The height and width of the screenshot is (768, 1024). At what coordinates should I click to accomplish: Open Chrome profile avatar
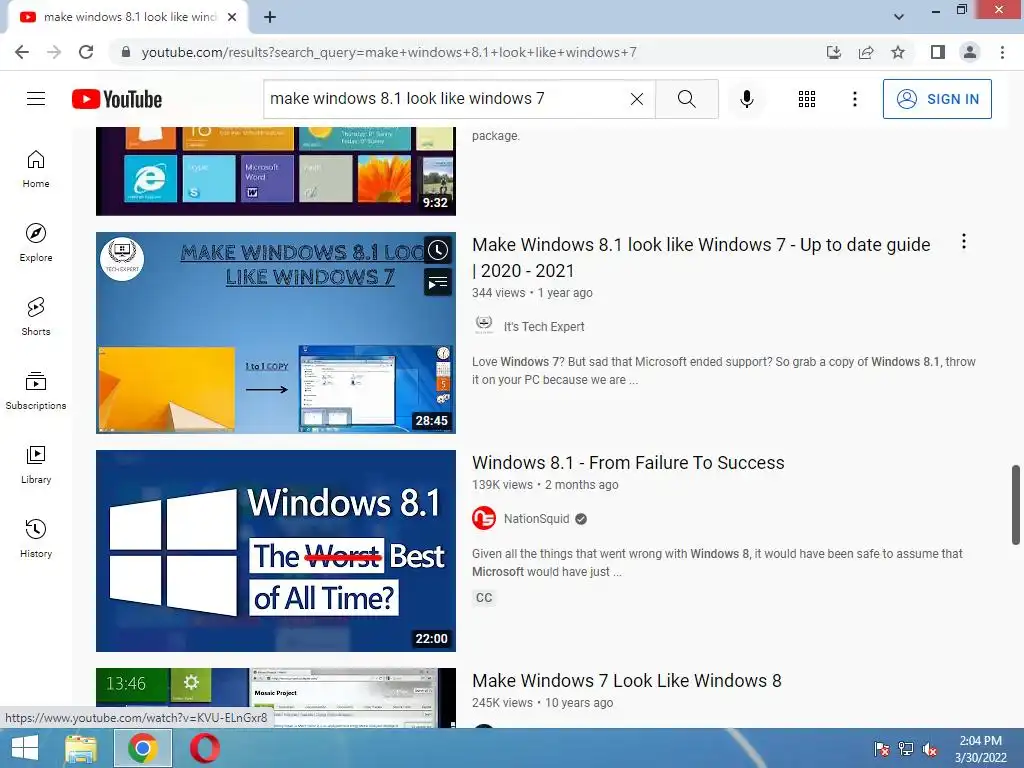[x=970, y=52]
